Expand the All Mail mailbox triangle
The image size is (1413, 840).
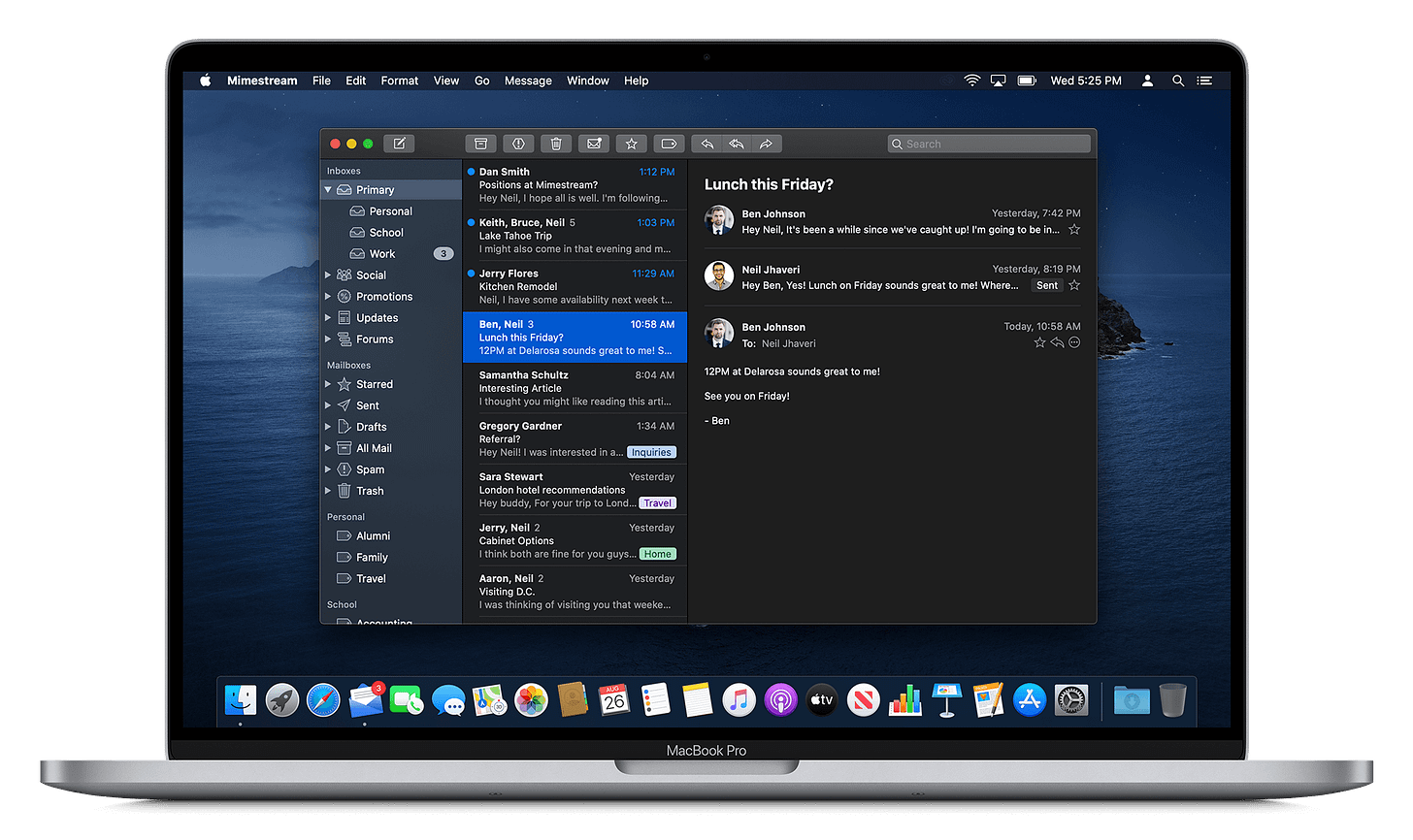click(x=328, y=448)
